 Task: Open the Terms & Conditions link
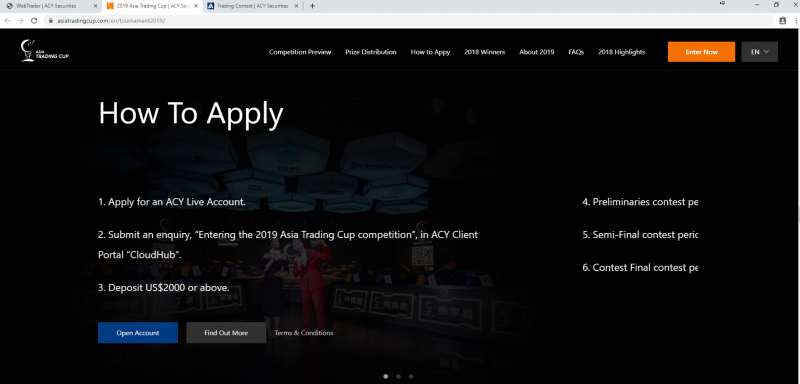[x=304, y=333]
